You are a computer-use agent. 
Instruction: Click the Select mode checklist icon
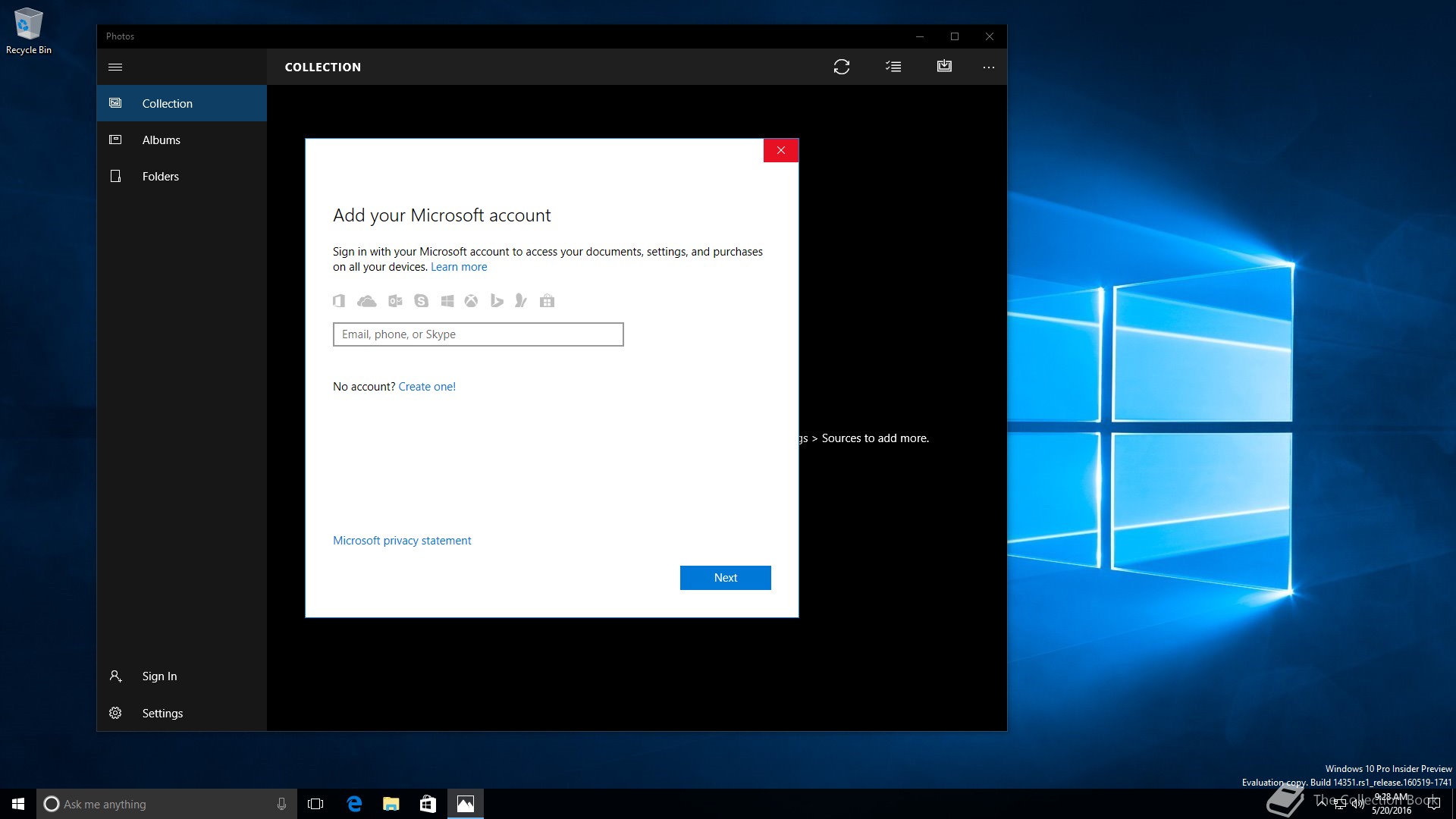coord(893,67)
